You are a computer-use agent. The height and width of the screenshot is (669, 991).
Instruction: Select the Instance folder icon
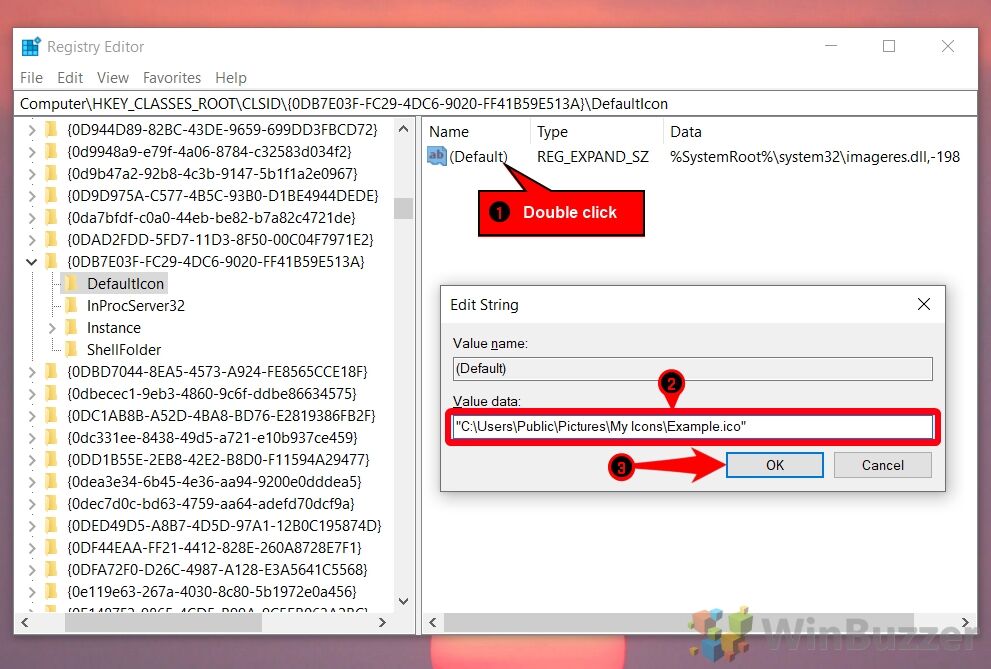[x=71, y=327]
